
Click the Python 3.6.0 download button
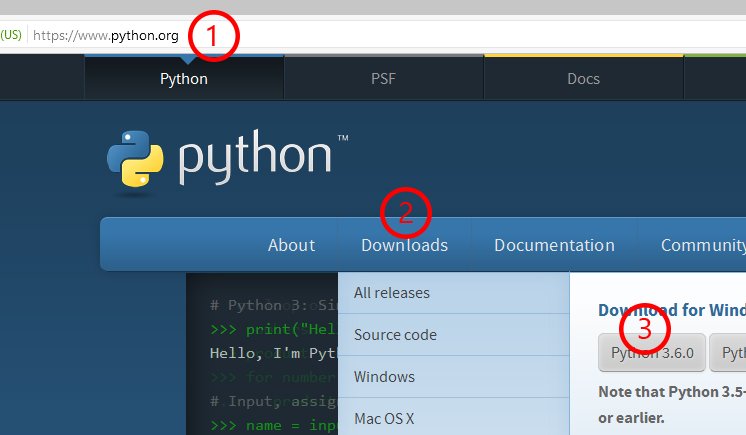pos(652,353)
